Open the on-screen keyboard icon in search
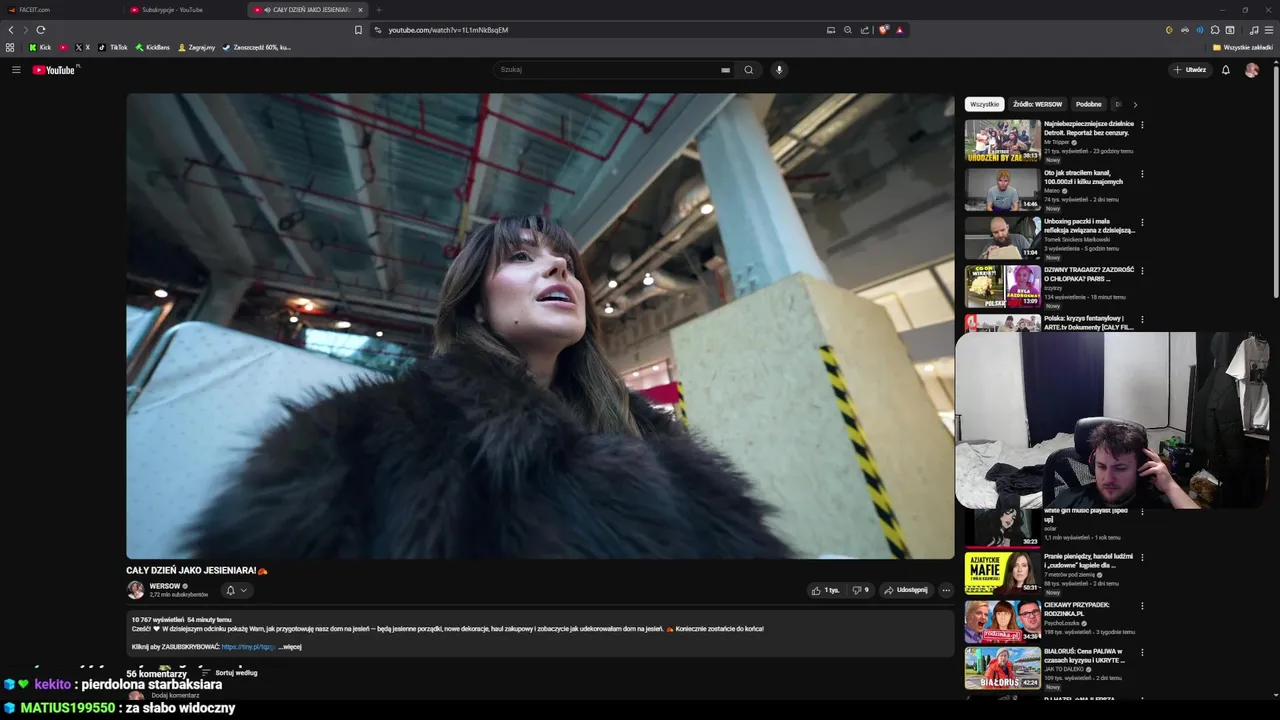This screenshot has height=720, width=1280. [725, 70]
